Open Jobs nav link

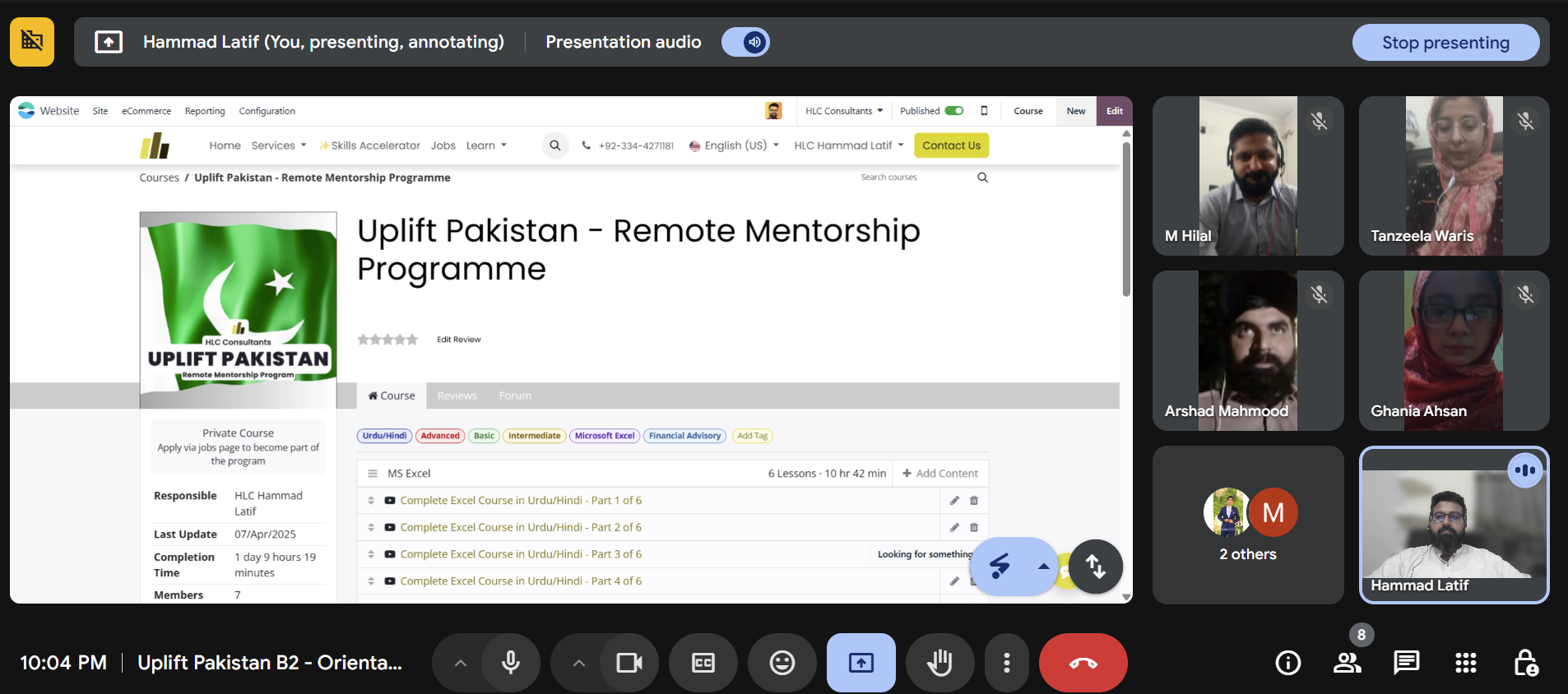(443, 146)
